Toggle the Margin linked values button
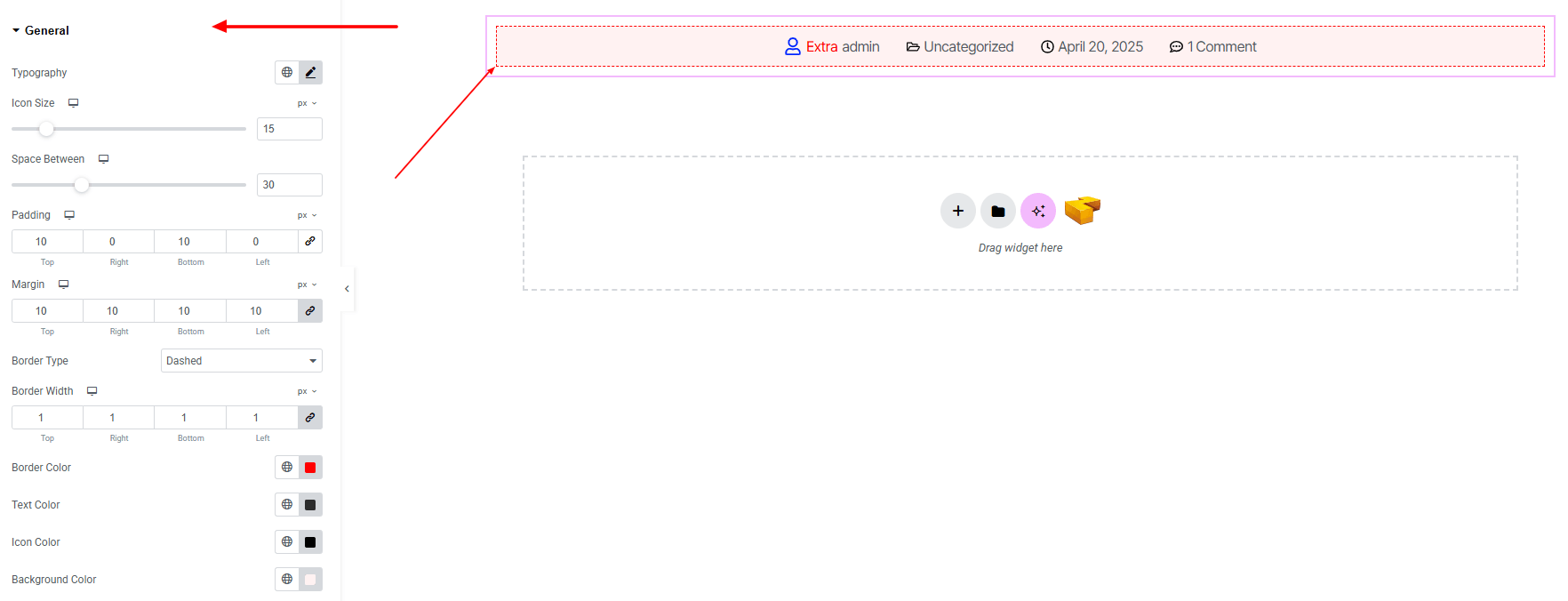The width and height of the screenshot is (1568, 601). [310, 311]
